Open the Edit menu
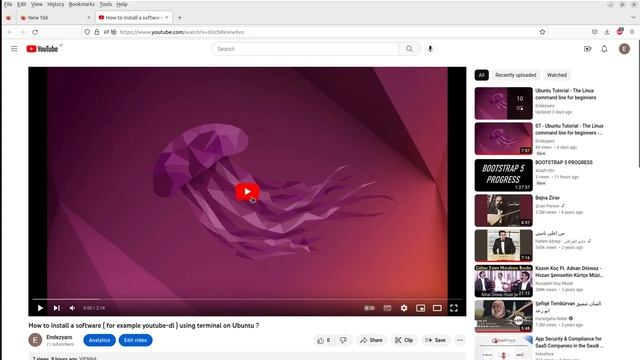 [22, 4]
